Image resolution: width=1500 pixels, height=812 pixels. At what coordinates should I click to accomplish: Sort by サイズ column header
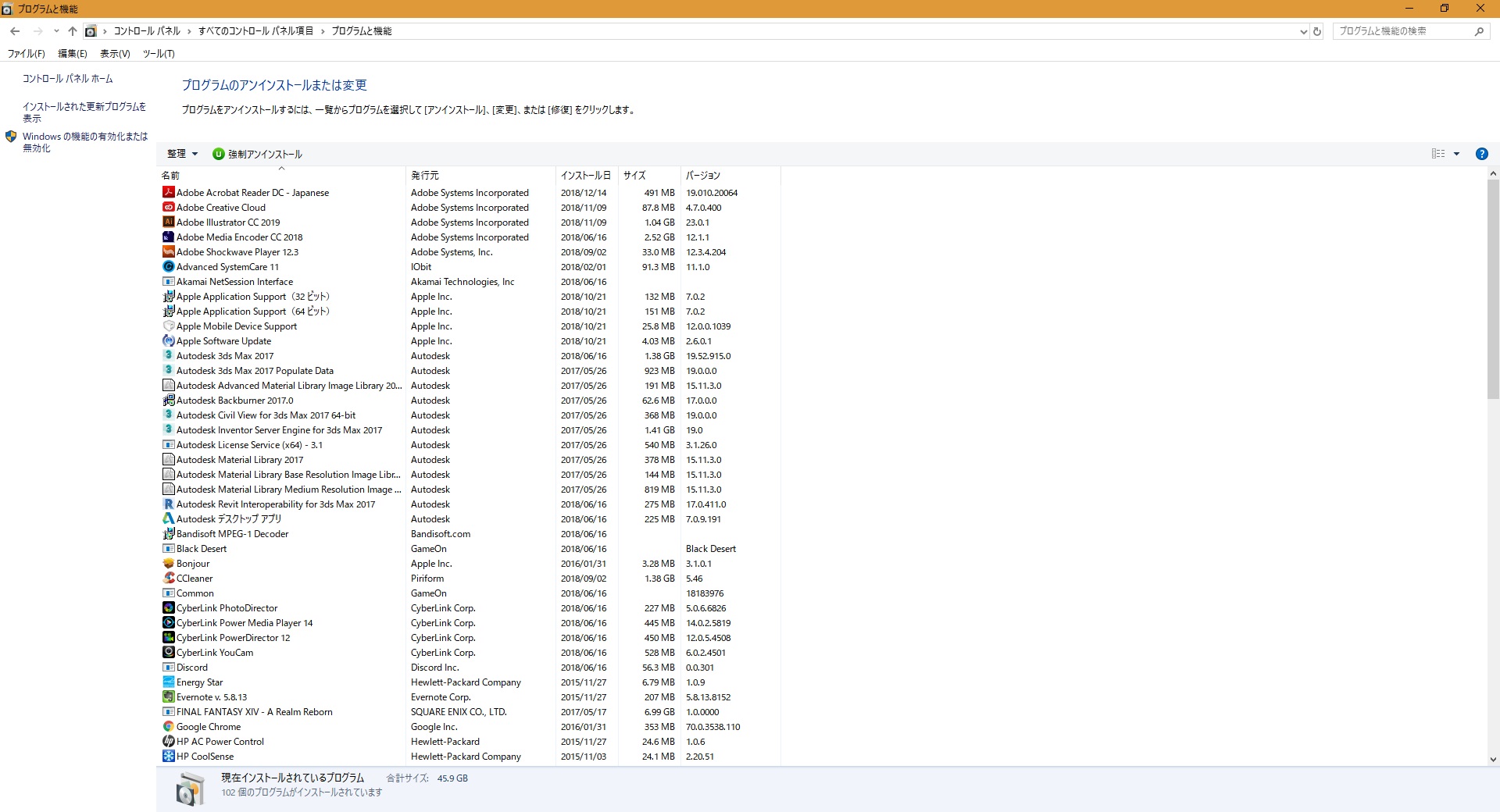coord(649,176)
